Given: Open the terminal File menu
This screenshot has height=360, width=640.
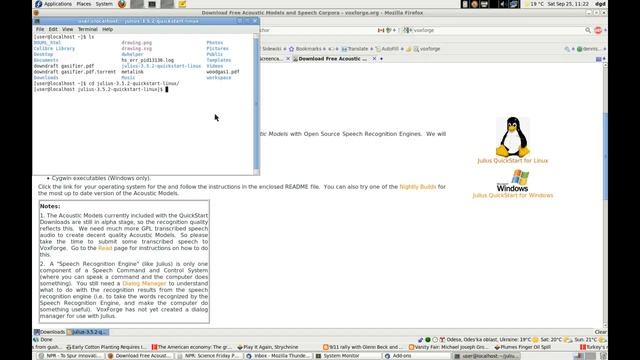Looking at the screenshot, I should pyautogui.click(x=40, y=29).
